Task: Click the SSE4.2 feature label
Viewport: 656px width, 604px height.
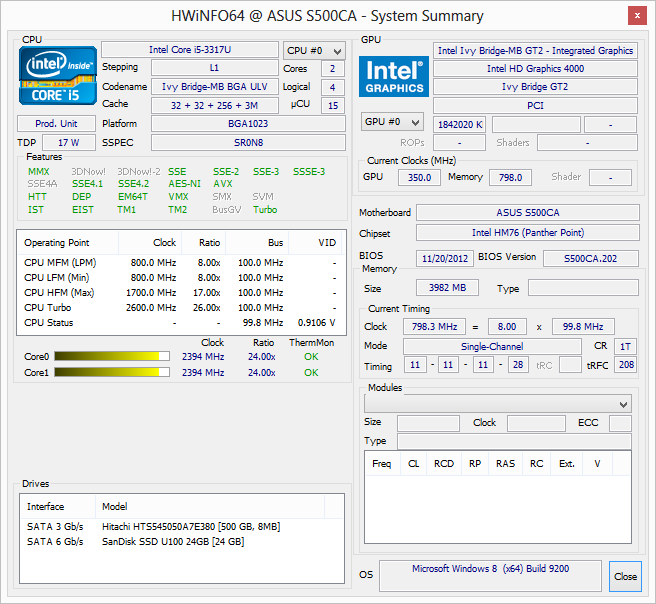Action: pos(133,184)
